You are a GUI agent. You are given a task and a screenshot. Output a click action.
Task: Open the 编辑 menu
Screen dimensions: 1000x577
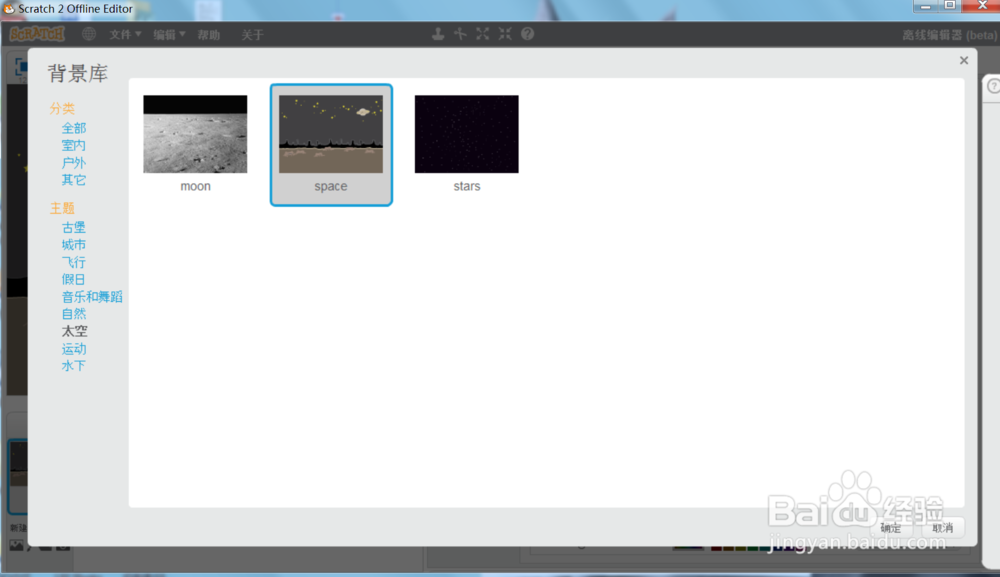coord(168,34)
